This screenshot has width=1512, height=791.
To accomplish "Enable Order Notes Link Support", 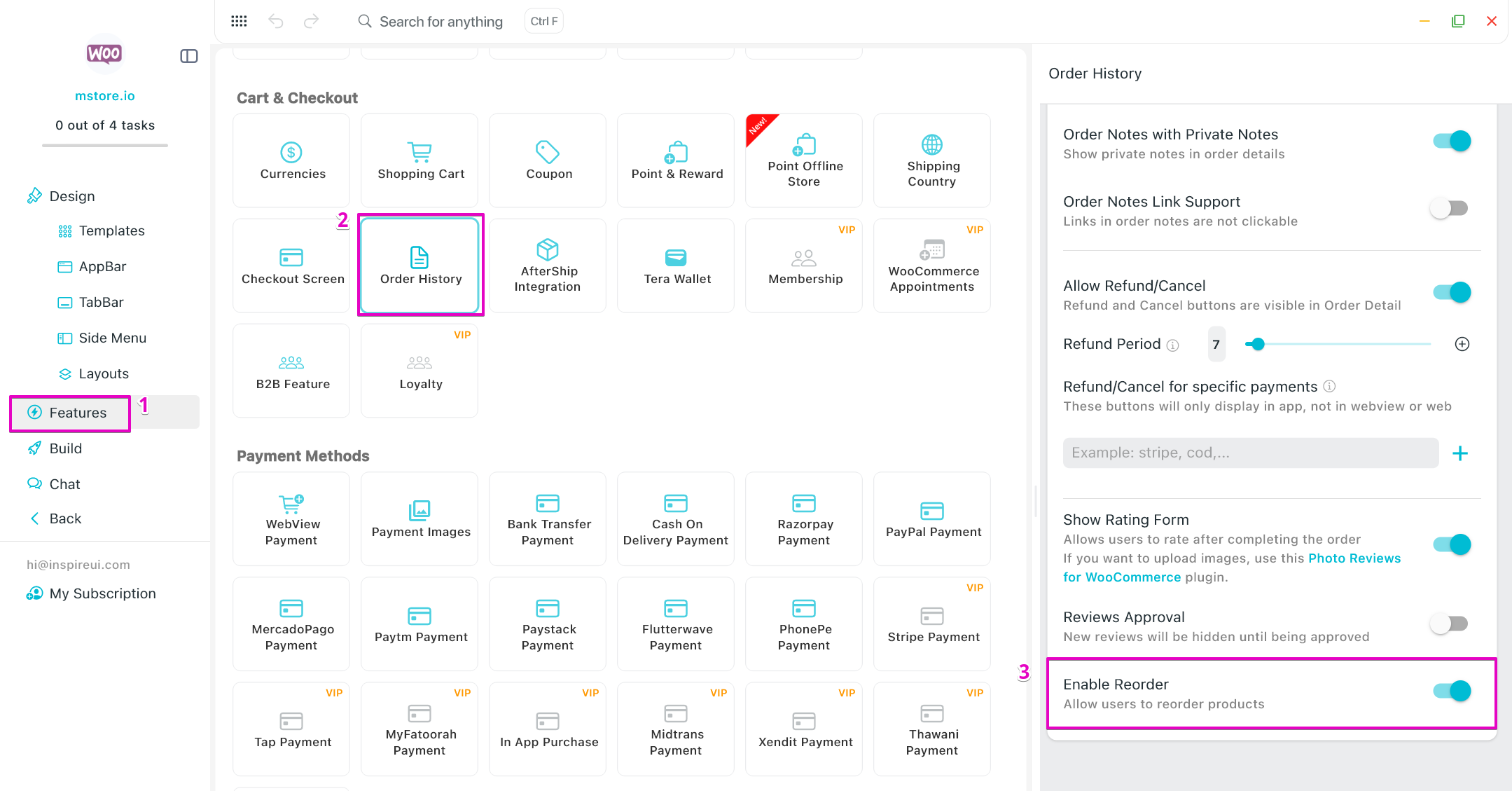I will (x=1449, y=209).
